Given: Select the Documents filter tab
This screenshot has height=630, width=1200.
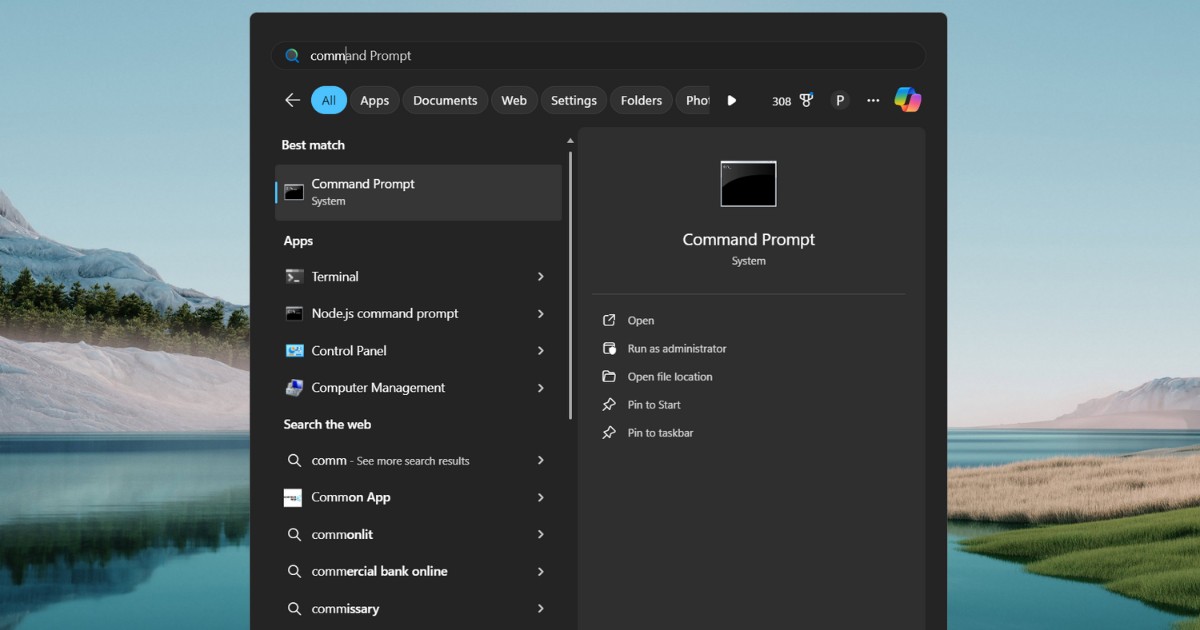Looking at the screenshot, I should pos(445,100).
